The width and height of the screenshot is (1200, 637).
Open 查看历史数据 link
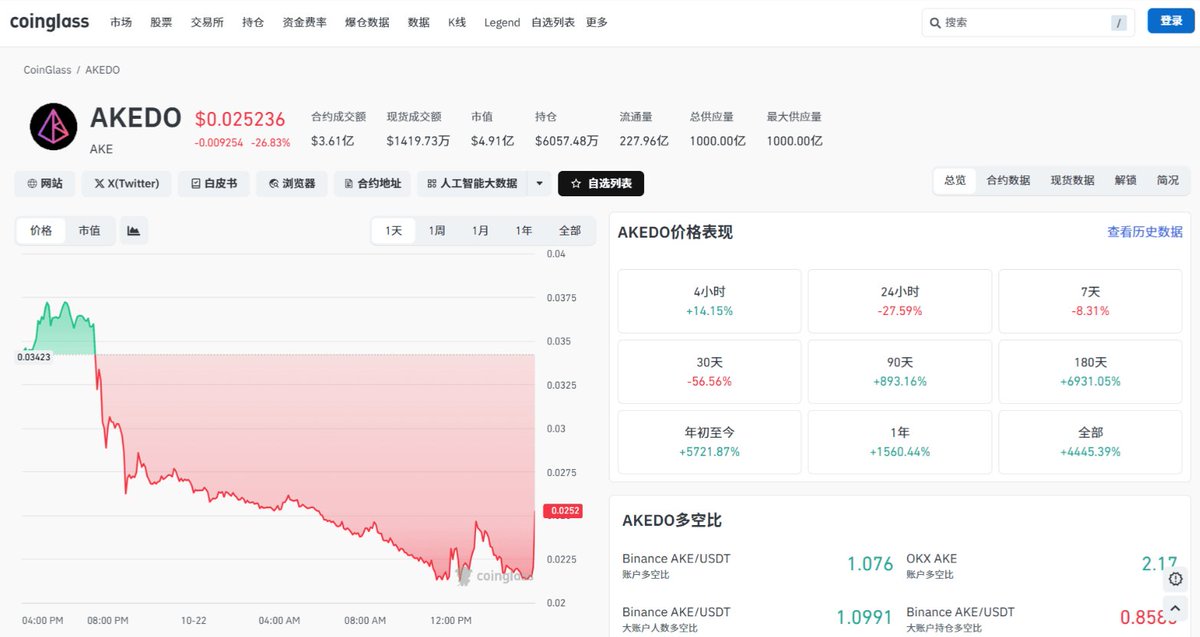[x=1145, y=232]
